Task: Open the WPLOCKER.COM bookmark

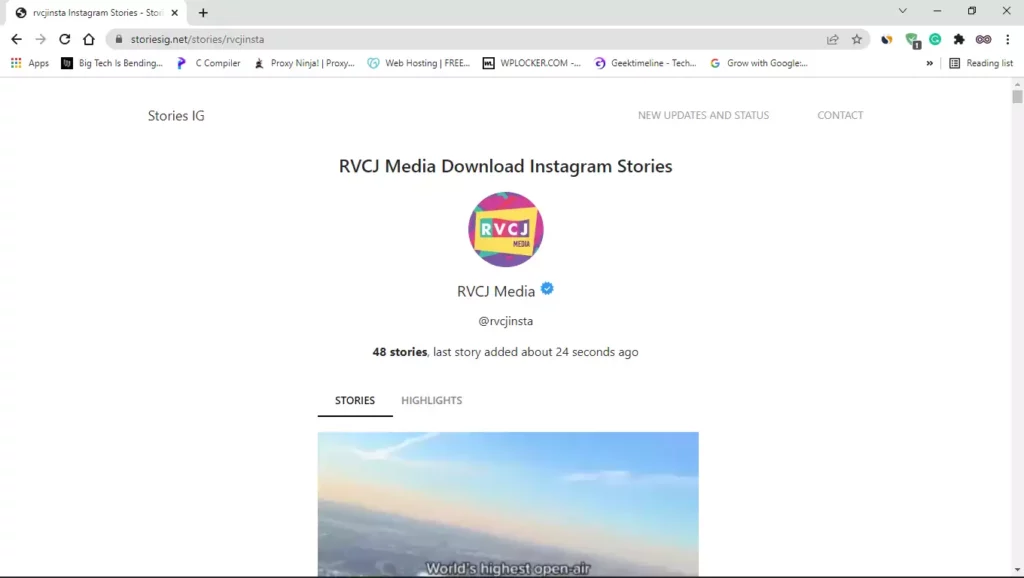Action: [x=532, y=63]
